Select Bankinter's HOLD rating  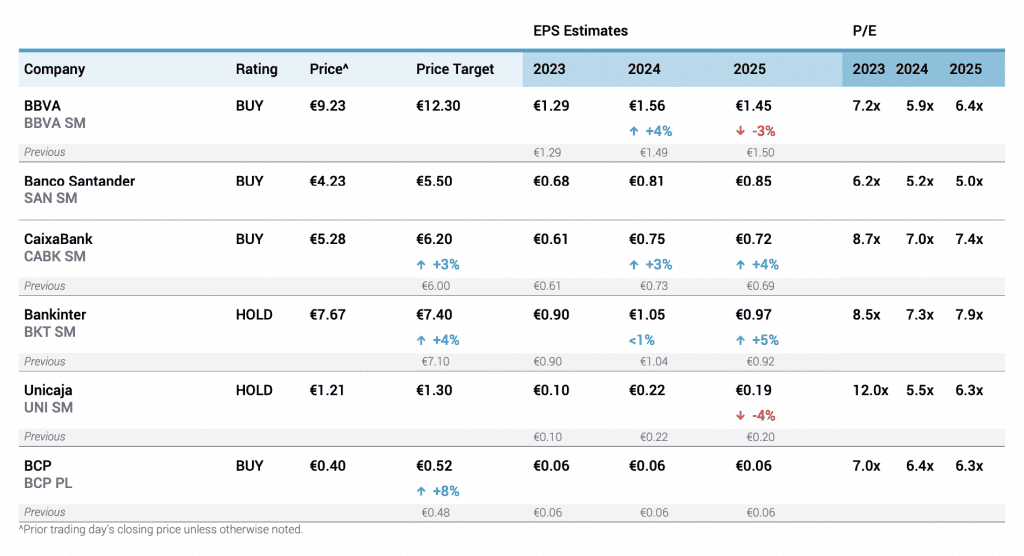254,315
